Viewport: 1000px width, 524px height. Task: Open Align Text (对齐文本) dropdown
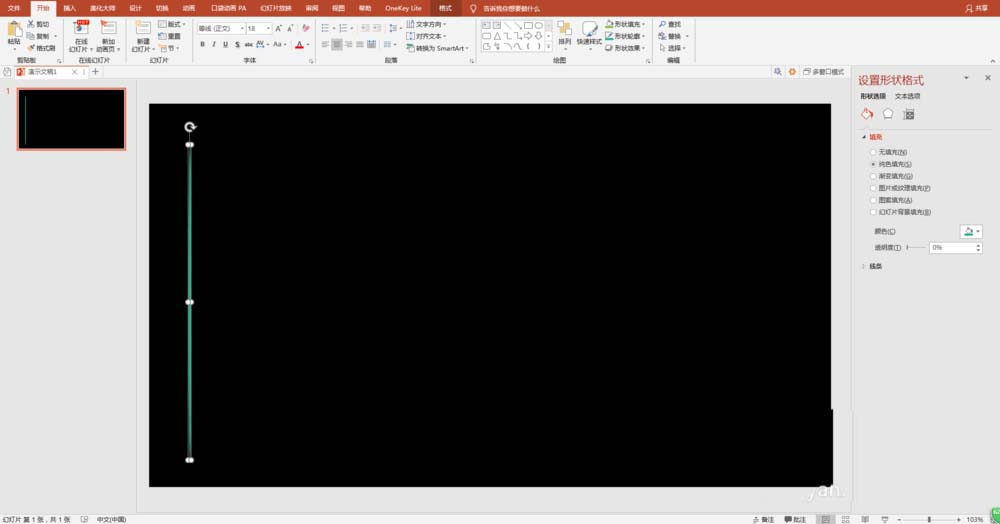(426, 36)
